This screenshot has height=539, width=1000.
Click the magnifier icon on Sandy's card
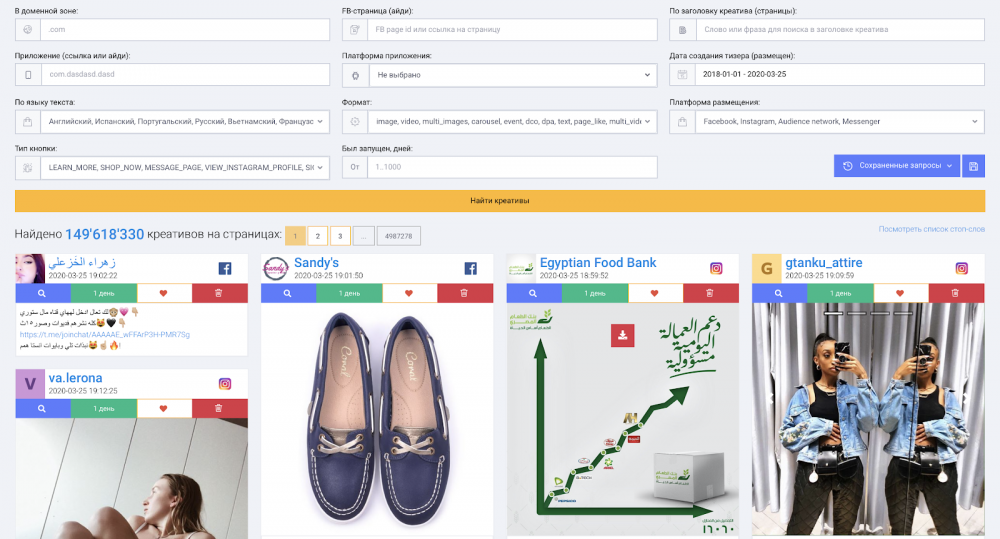(288, 293)
